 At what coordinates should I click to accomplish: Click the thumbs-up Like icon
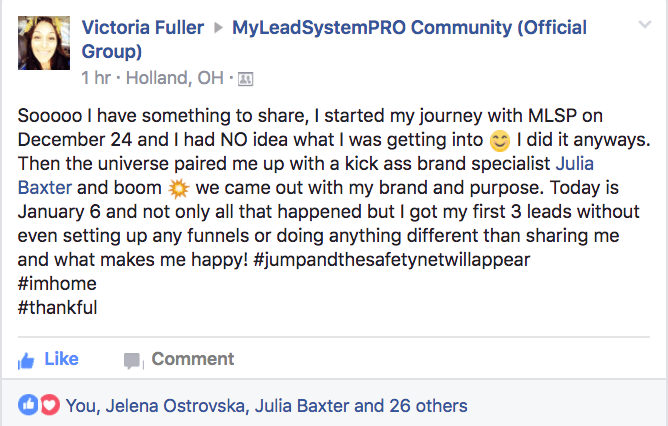click(26, 361)
